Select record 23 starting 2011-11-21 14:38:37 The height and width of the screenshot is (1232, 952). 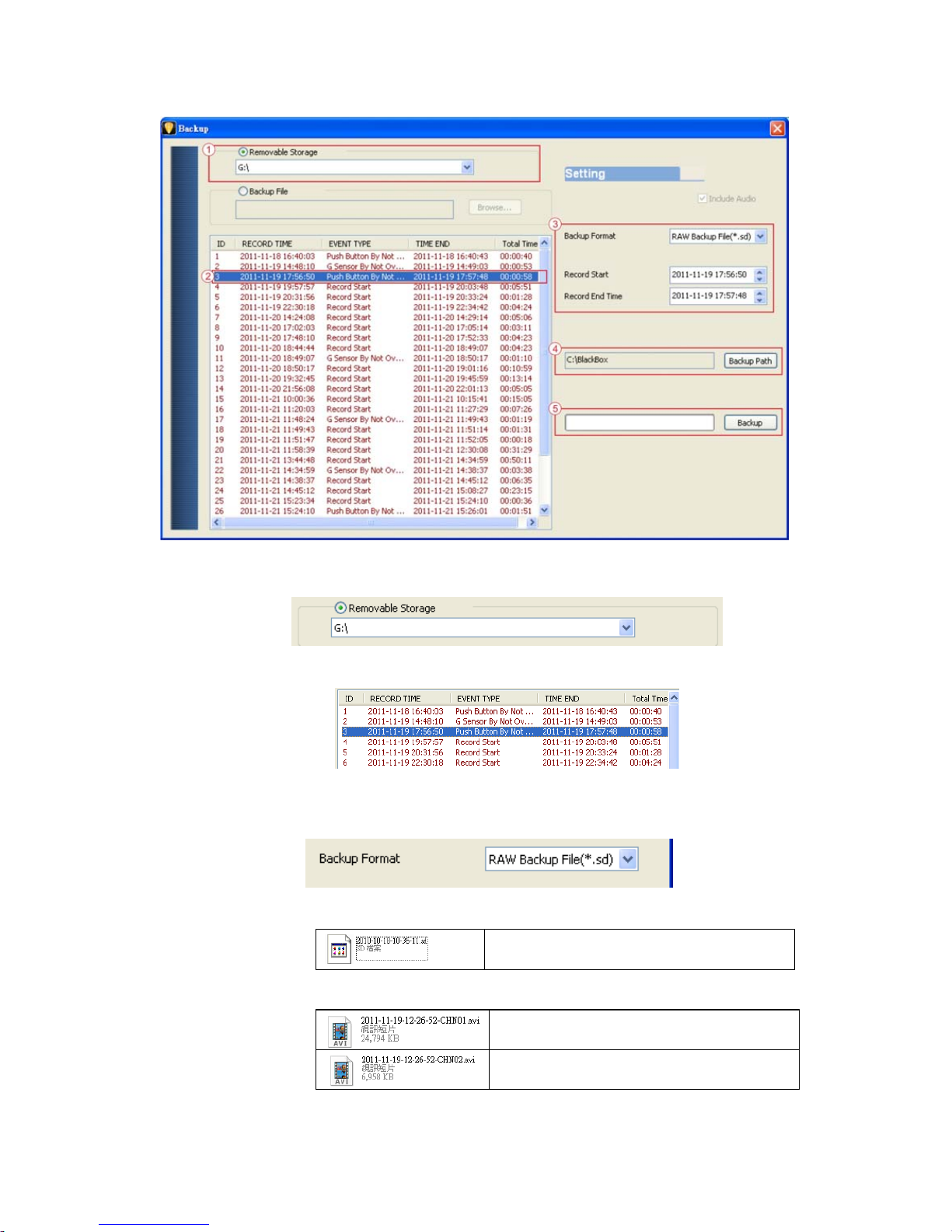(x=375, y=480)
